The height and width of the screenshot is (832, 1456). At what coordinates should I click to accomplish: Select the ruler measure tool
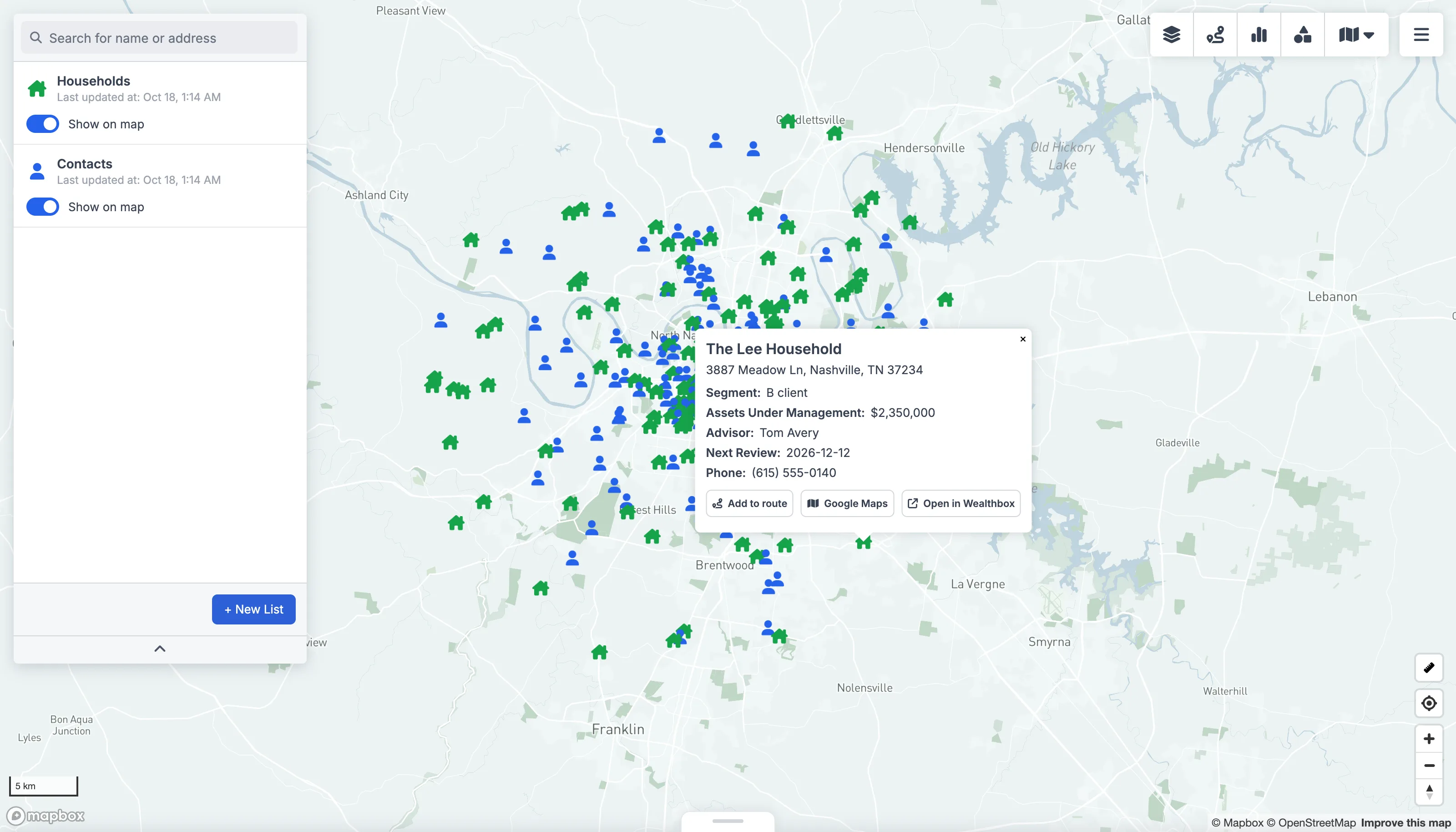point(1429,667)
